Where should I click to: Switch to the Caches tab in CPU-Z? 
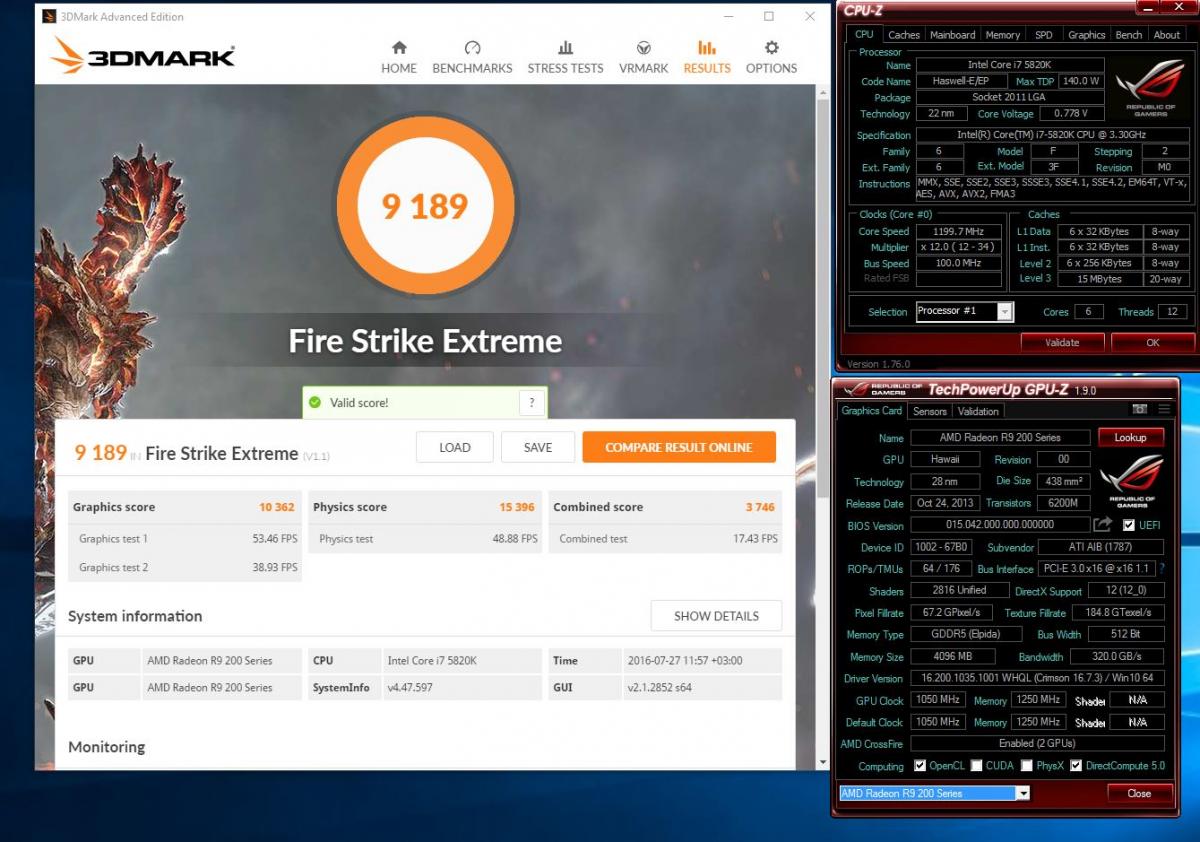click(x=904, y=35)
